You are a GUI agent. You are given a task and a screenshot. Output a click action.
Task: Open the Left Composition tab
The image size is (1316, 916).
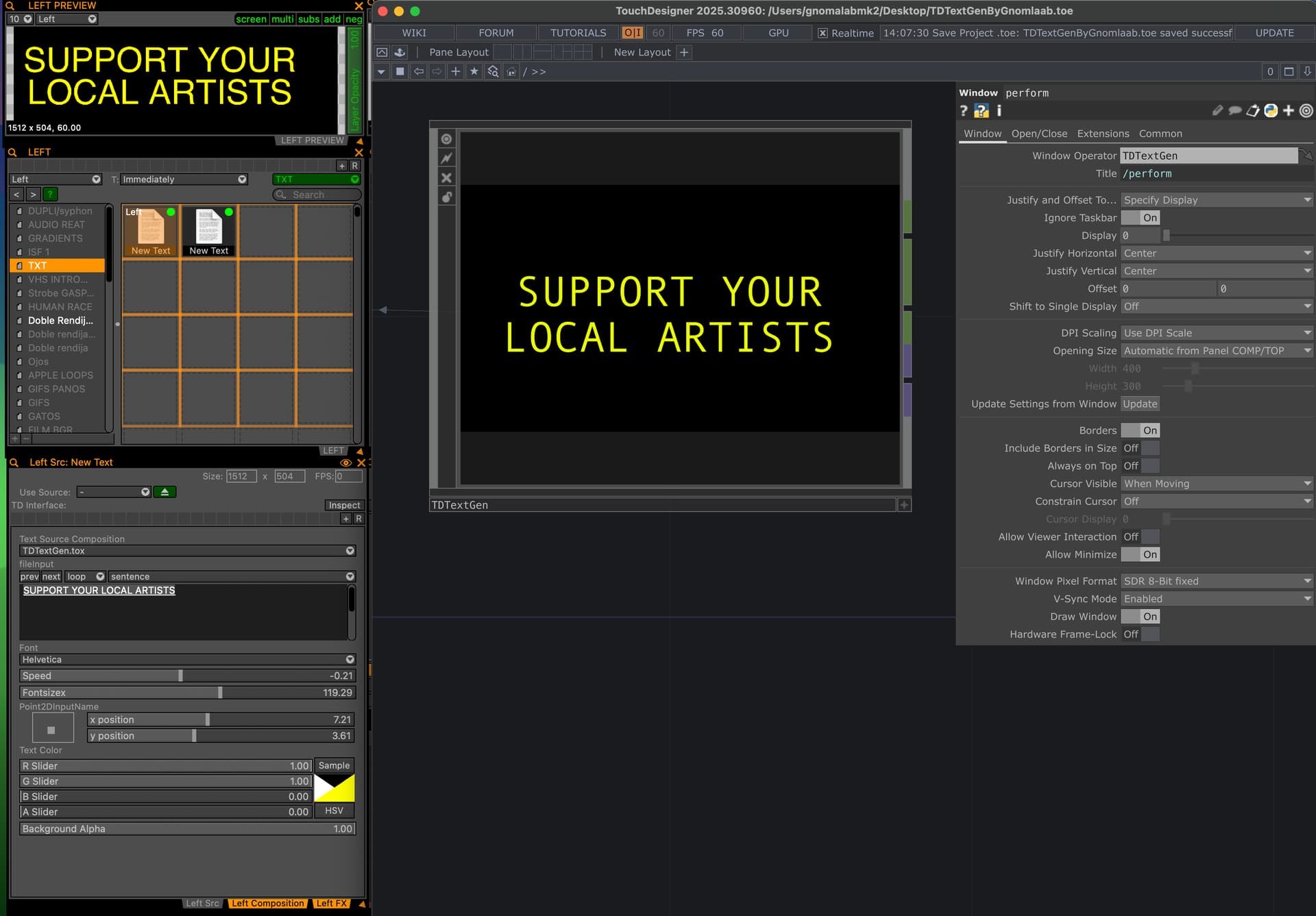(x=267, y=903)
